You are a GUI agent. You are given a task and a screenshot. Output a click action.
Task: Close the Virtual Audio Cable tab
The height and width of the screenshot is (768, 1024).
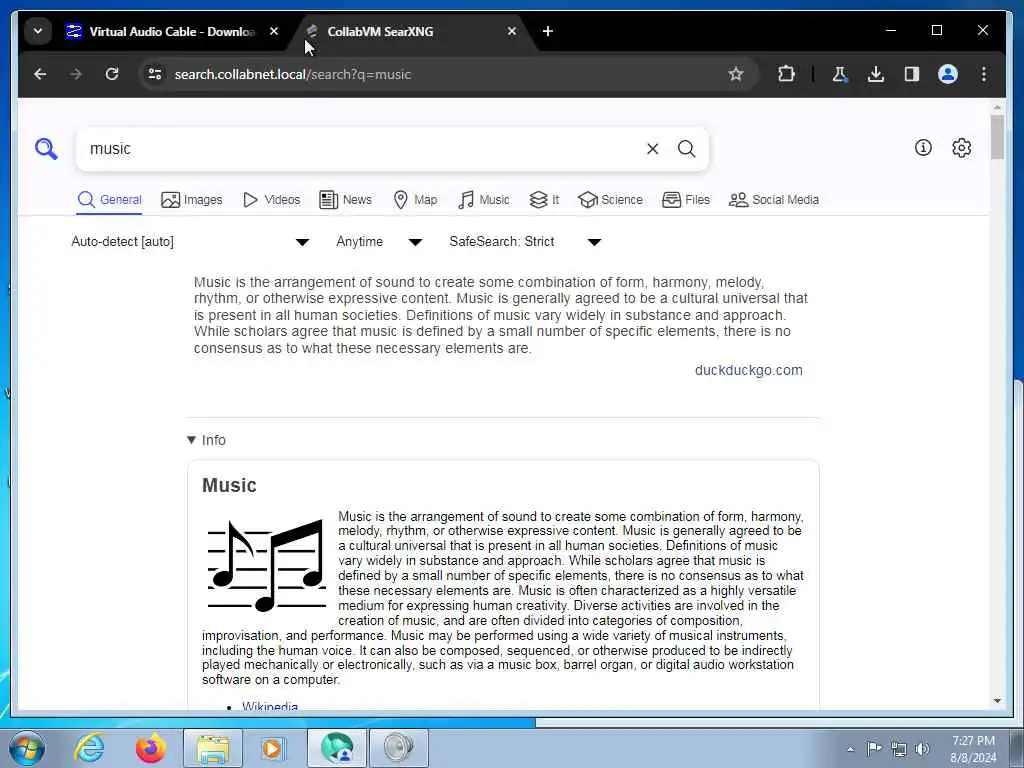tap(274, 31)
